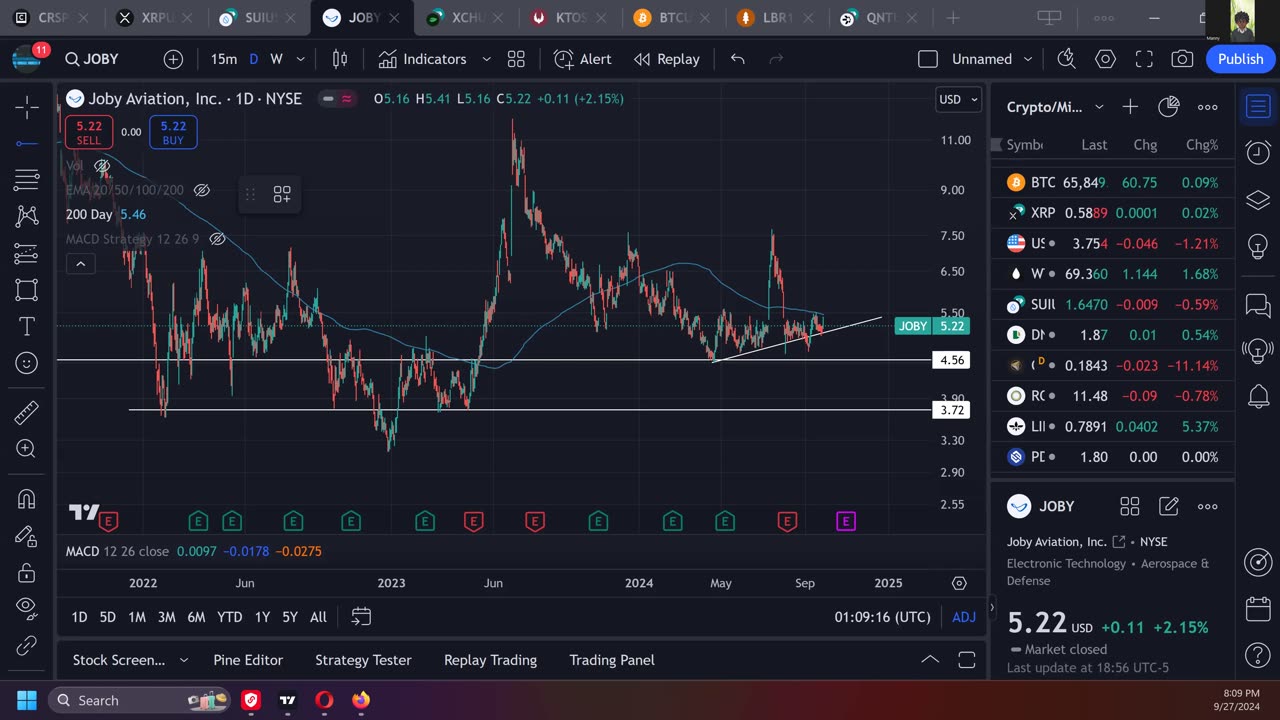Screen dimensions: 1280x720
Task: Enter fullscreen chart mode
Action: pos(1144,59)
